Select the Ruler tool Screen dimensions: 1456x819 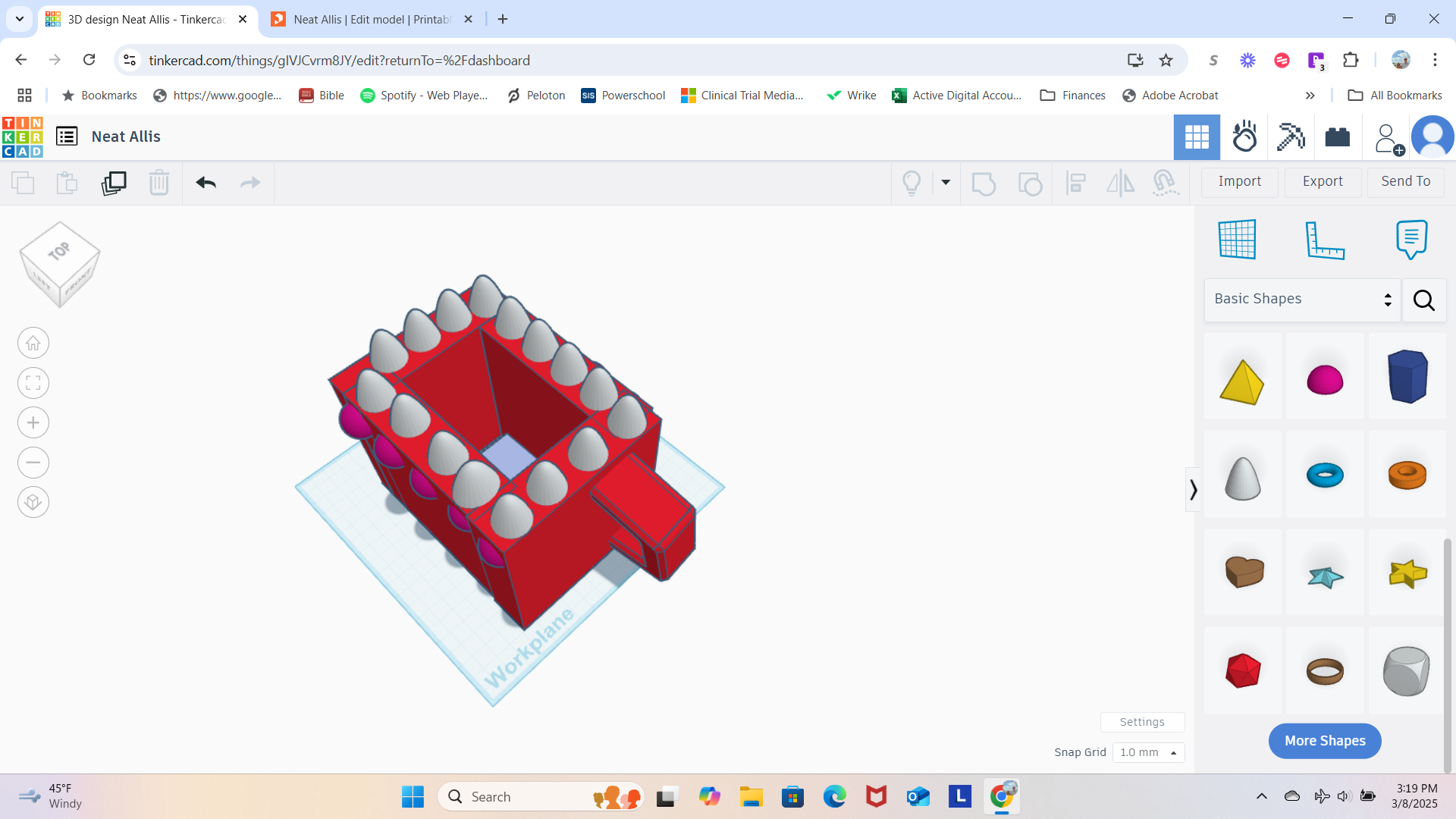[1325, 240]
